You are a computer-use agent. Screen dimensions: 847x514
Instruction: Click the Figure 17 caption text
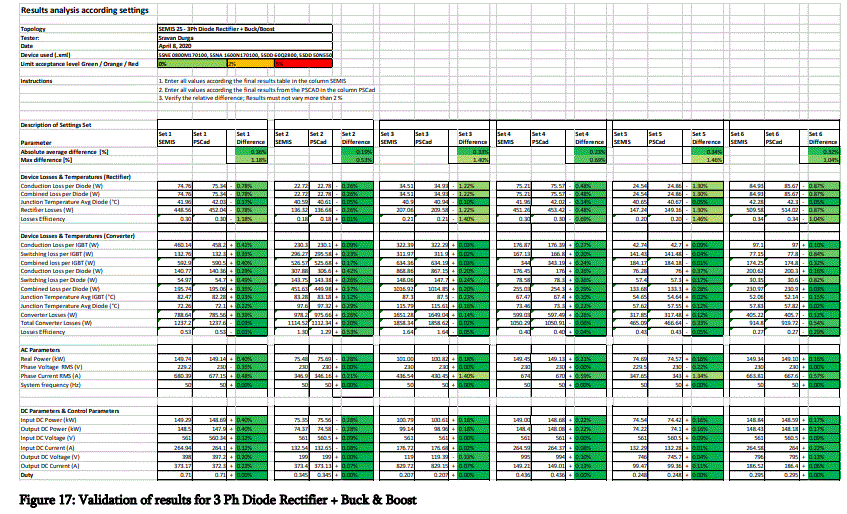tap(218, 499)
